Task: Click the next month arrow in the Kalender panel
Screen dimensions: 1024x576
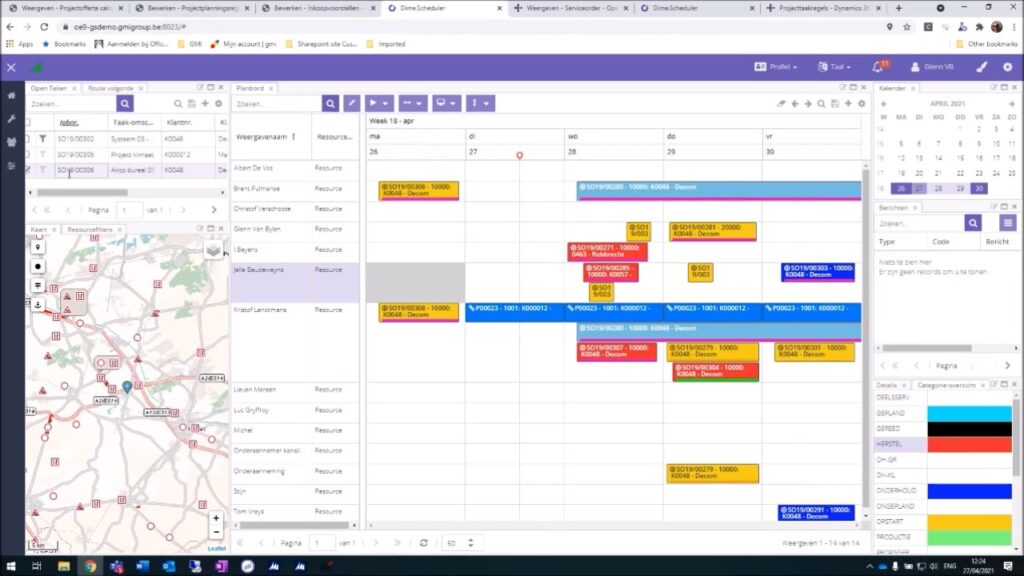Action: tap(1011, 104)
